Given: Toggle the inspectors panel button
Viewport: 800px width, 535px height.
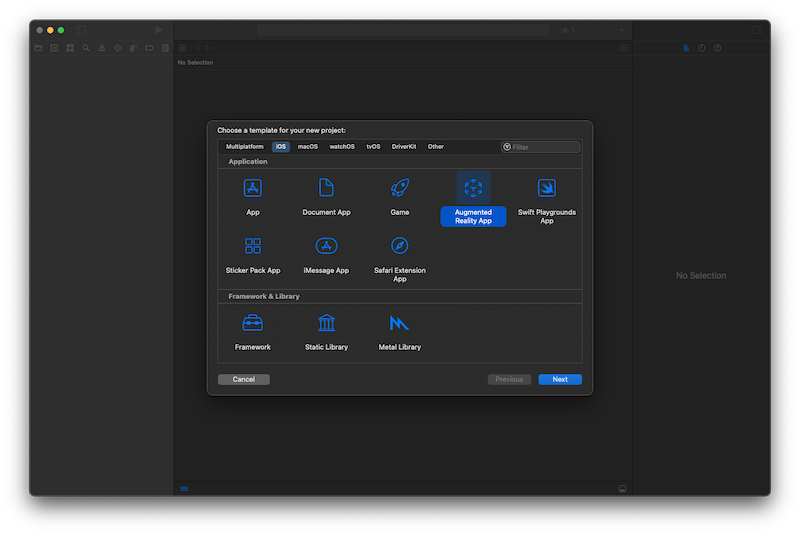Looking at the screenshot, I should (757, 30).
